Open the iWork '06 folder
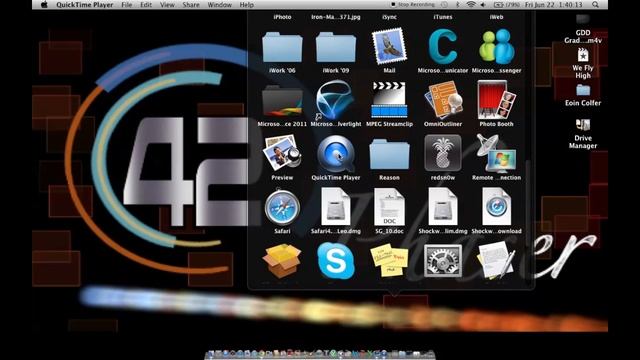The image size is (640, 360). click(282, 47)
